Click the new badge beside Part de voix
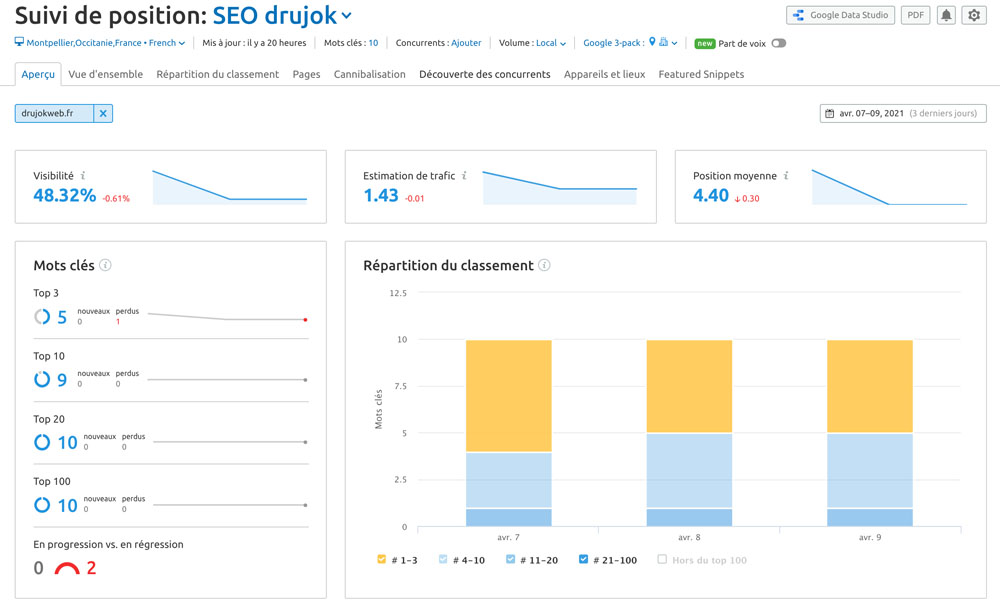 click(x=705, y=43)
